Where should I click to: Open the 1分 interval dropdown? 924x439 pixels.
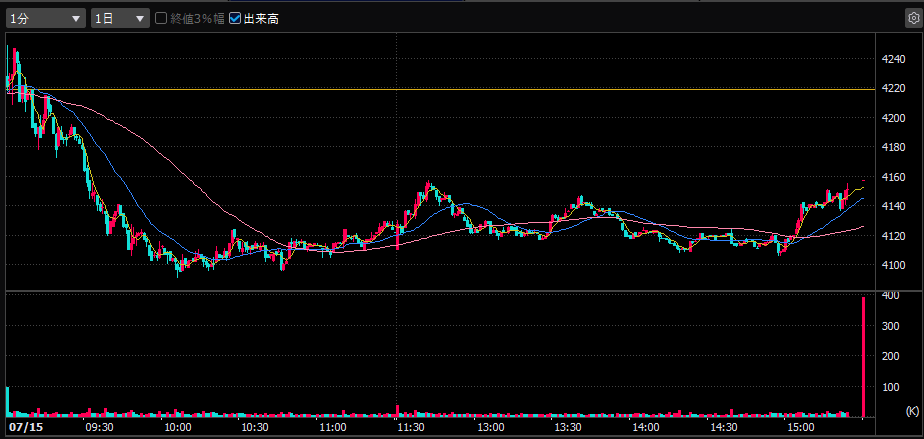click(x=46, y=18)
